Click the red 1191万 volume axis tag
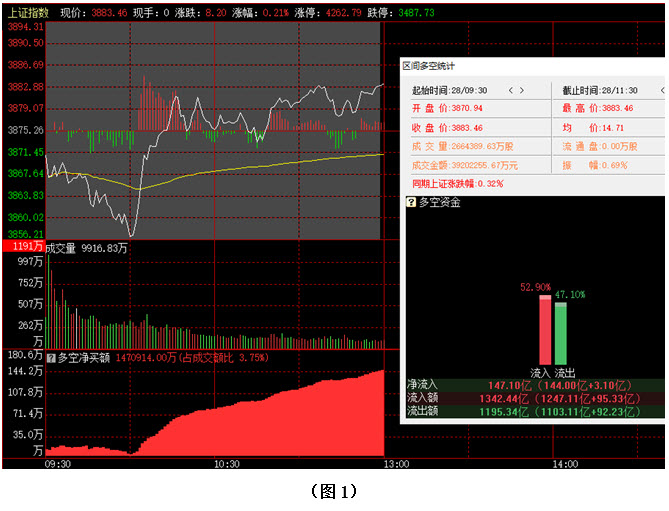This screenshot has width=669, height=511. tap(22, 247)
